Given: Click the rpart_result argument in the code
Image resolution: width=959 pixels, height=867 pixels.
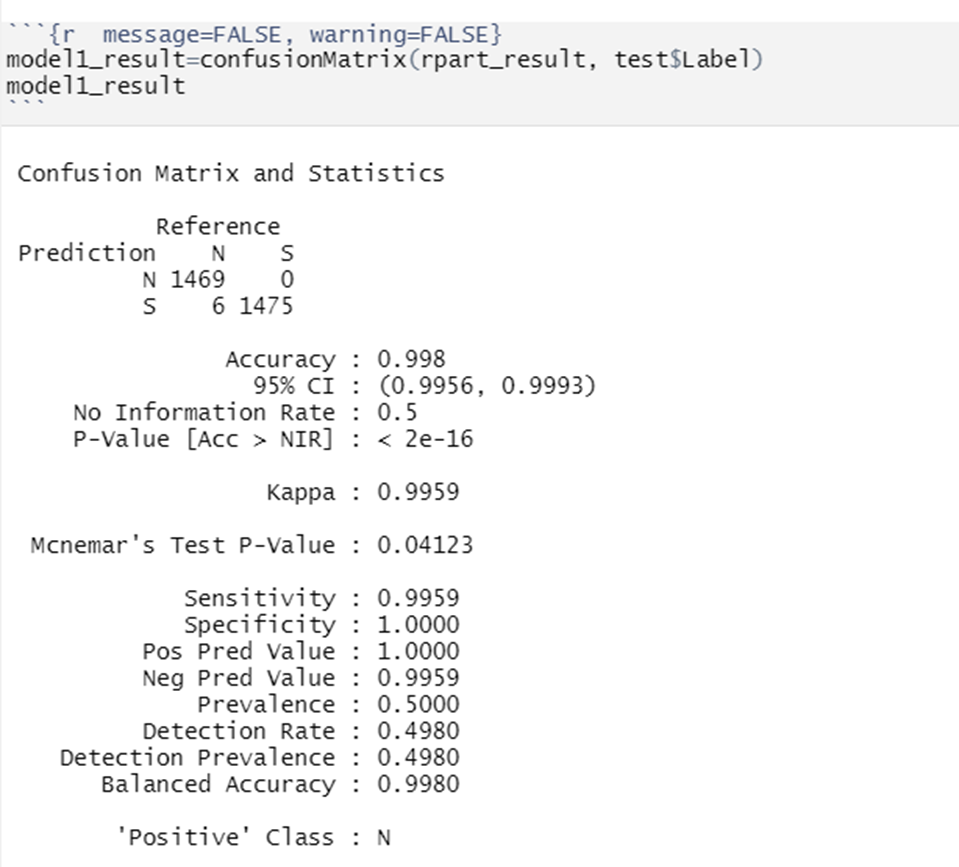Looking at the screenshot, I should click(502, 60).
